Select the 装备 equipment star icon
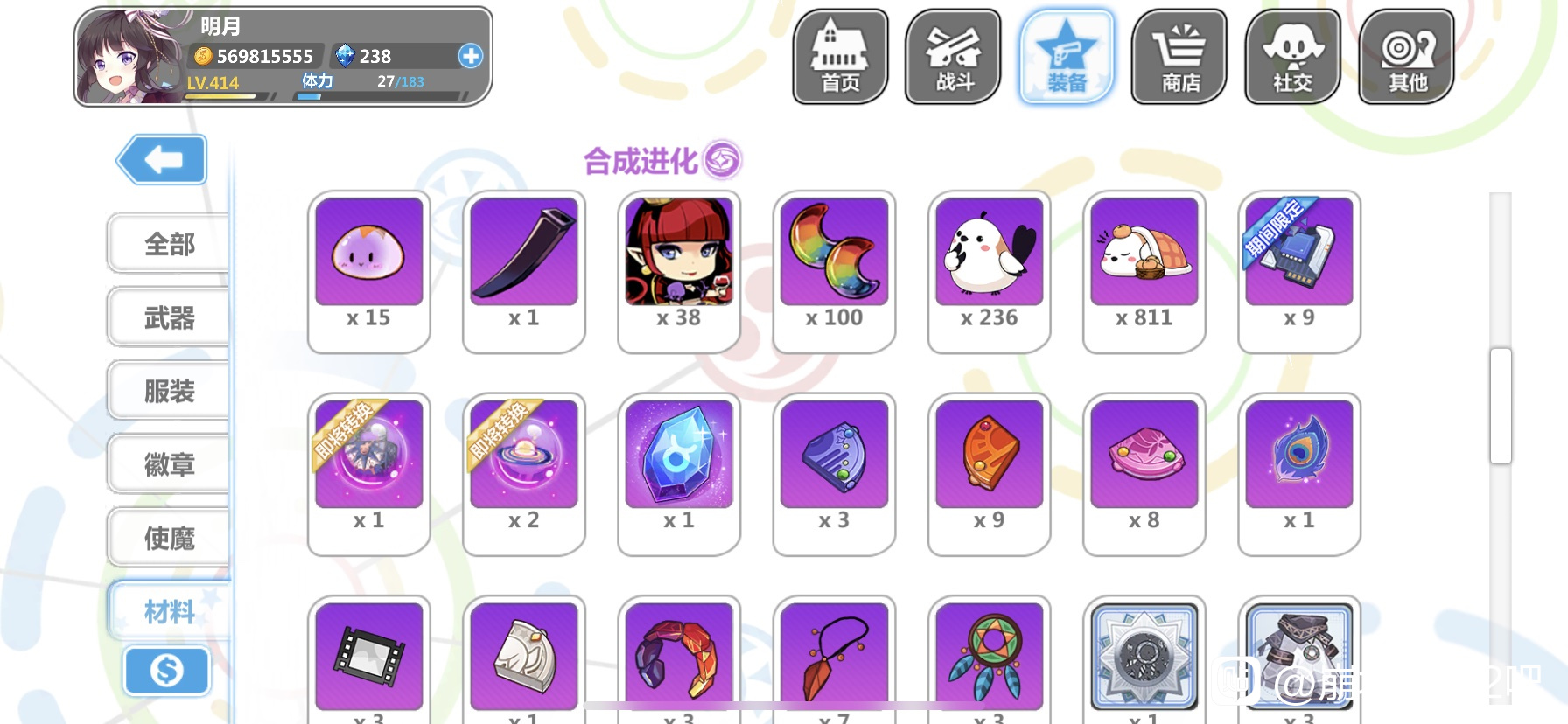 (x=1067, y=57)
